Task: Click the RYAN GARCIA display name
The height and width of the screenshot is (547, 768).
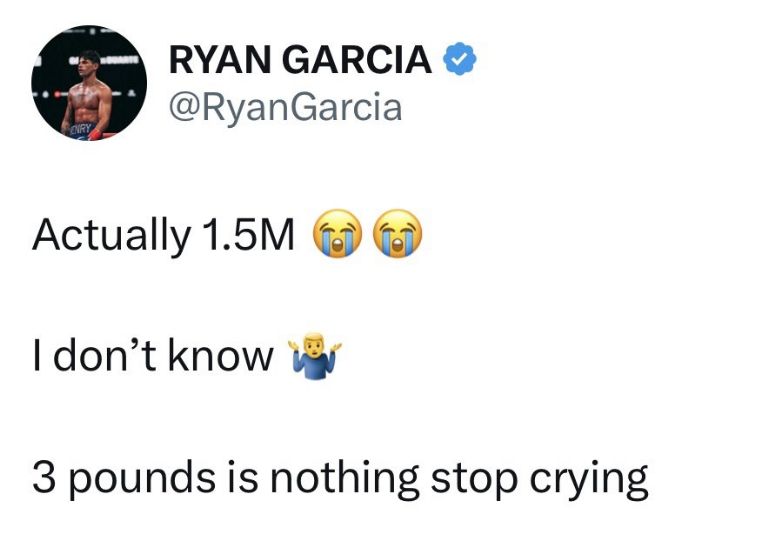Action: click(x=300, y=60)
